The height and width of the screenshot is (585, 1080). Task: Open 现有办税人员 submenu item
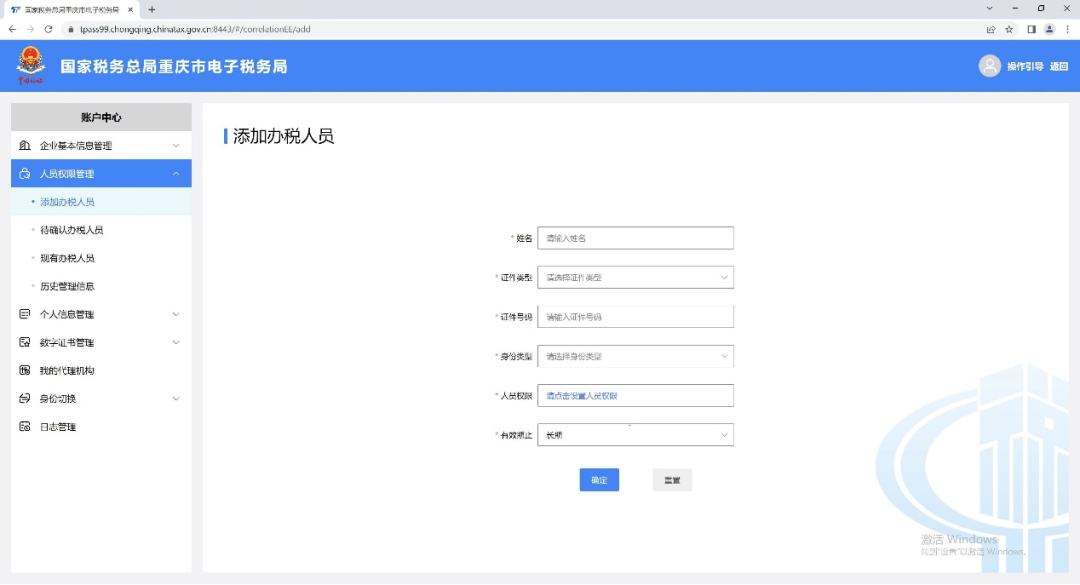(67, 258)
